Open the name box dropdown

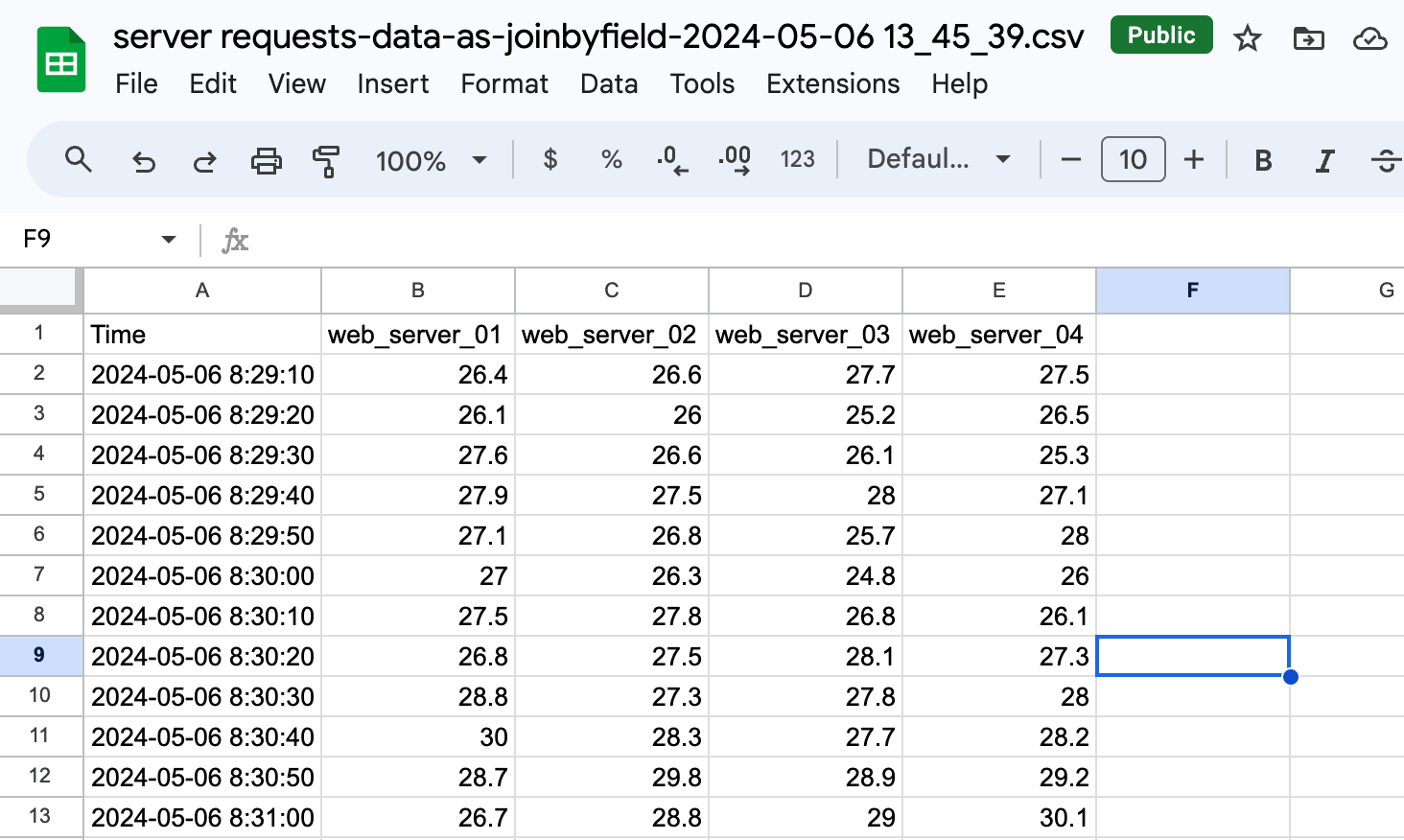pos(168,239)
